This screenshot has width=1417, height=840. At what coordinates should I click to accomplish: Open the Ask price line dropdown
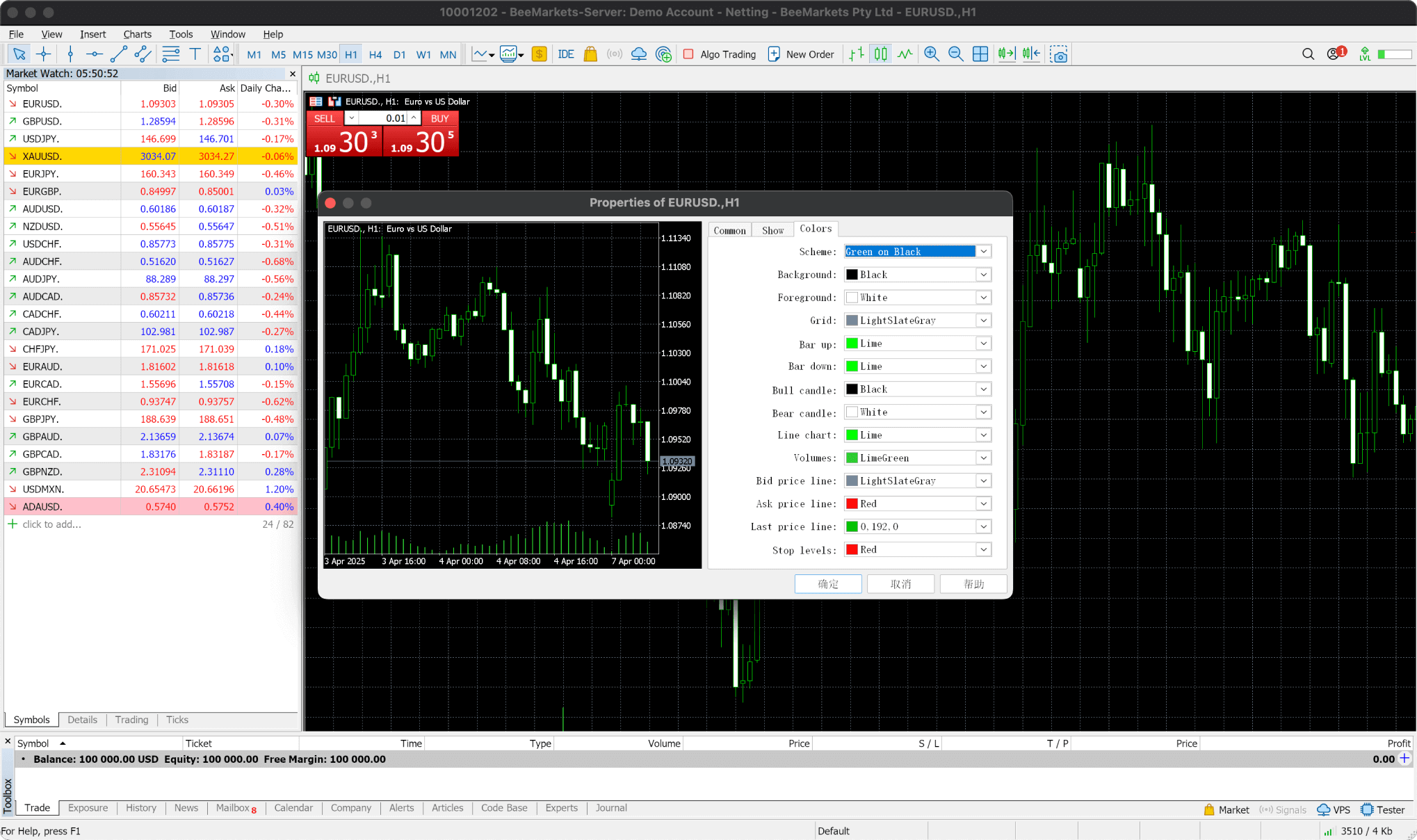click(983, 504)
